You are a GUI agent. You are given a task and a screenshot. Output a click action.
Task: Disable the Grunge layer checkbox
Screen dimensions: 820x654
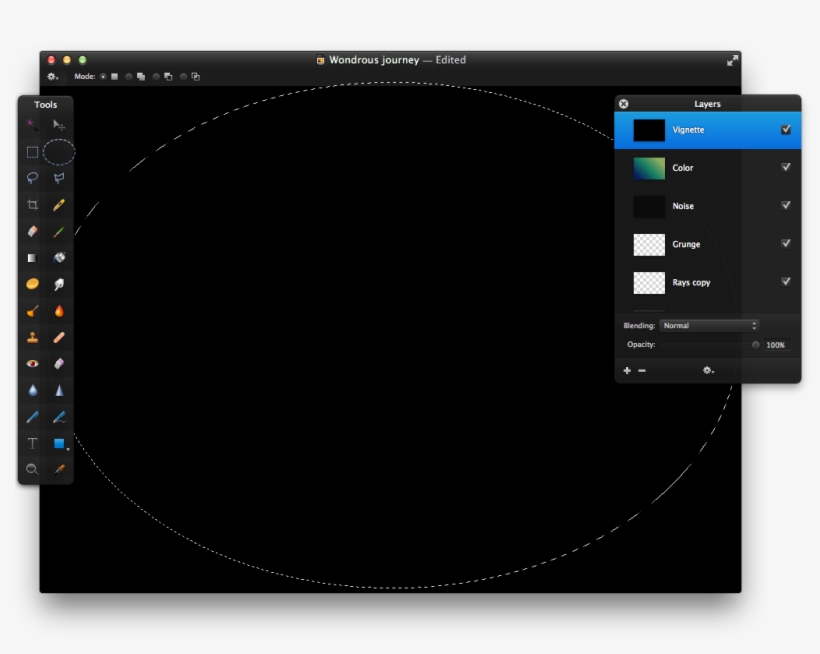(x=787, y=245)
